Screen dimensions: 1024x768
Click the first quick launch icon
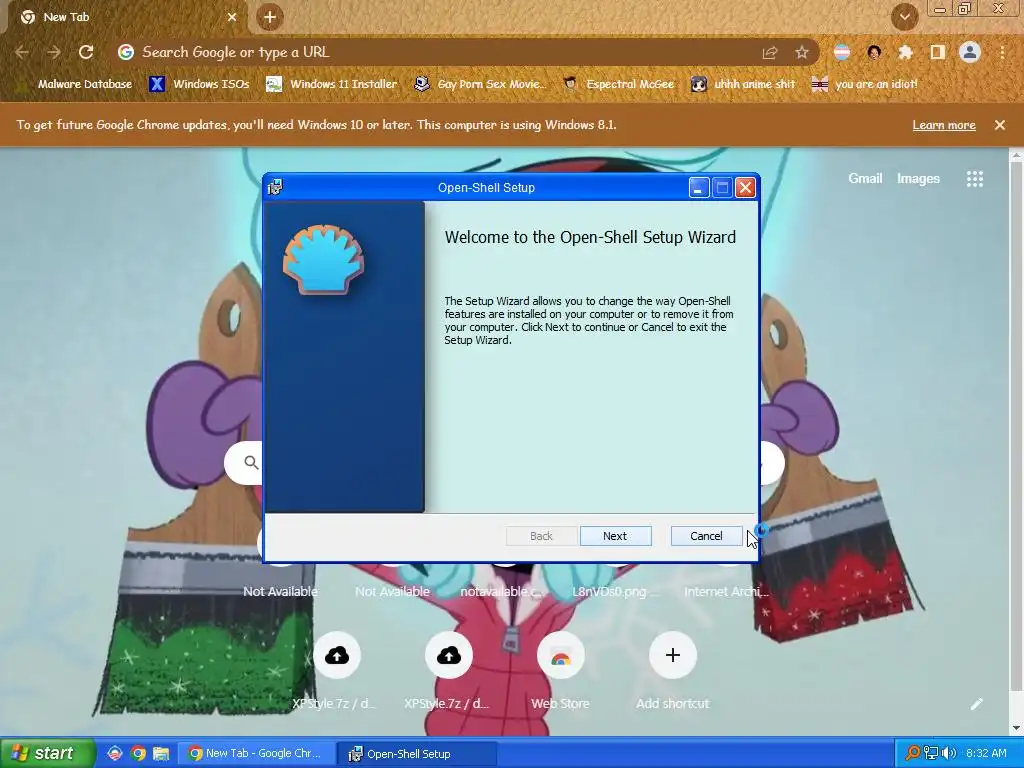[x=115, y=753]
